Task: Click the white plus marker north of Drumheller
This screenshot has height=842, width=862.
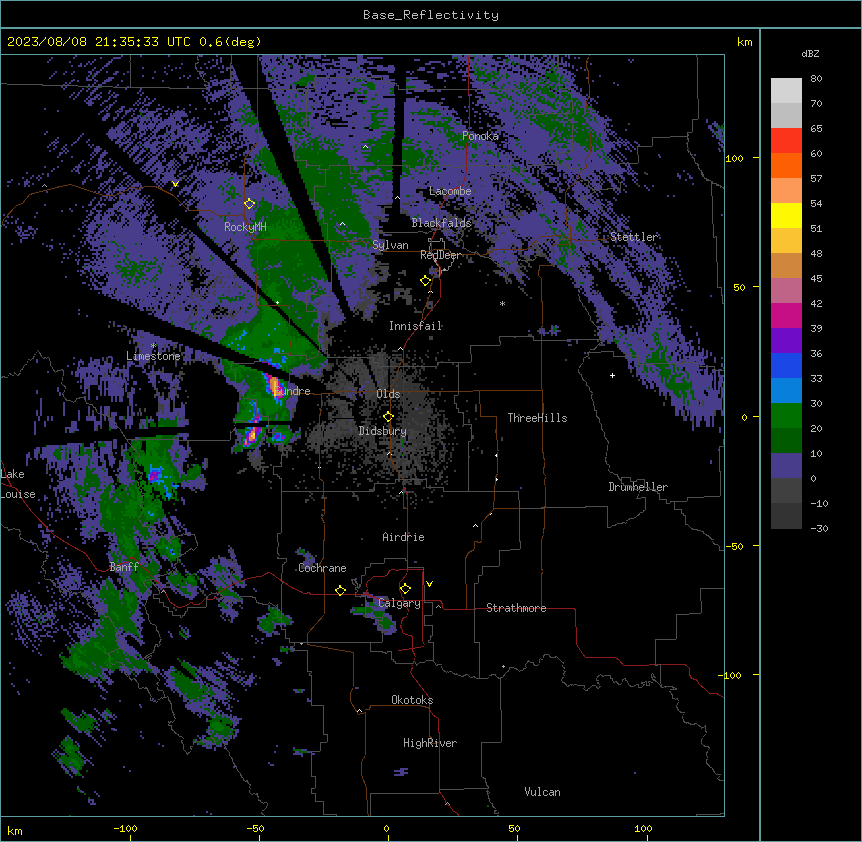Action: (612, 375)
